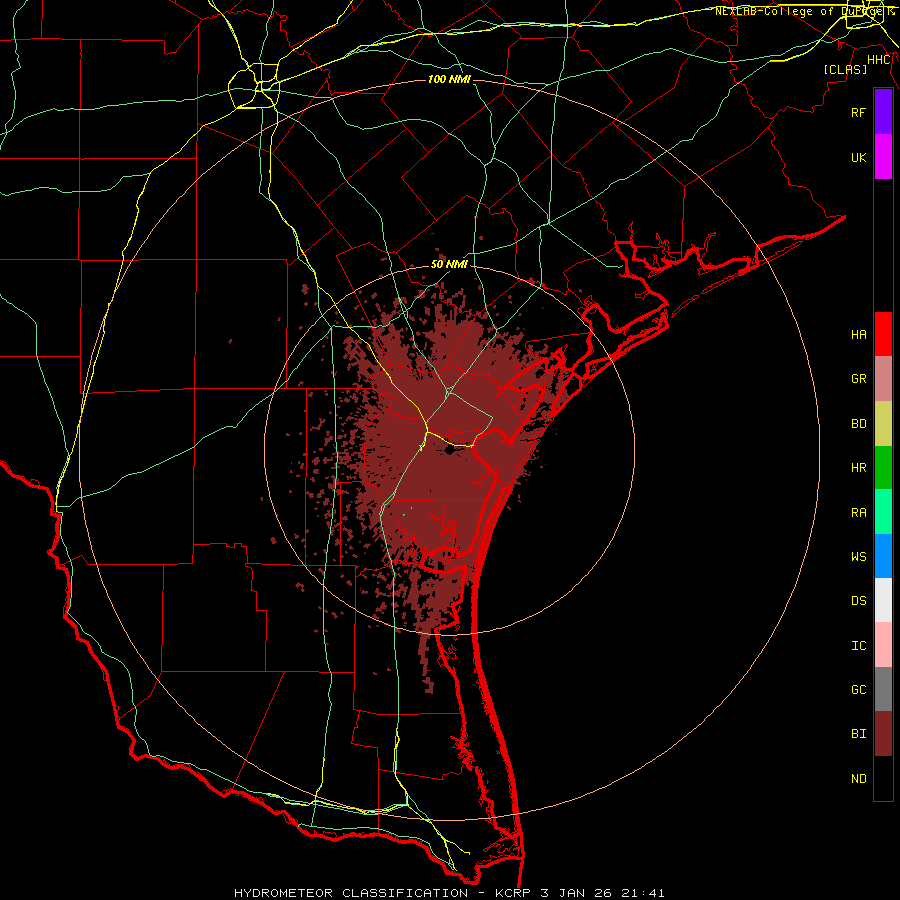The width and height of the screenshot is (900, 900).
Task: Pick the dark green HR legend swatch
Action: click(x=883, y=467)
